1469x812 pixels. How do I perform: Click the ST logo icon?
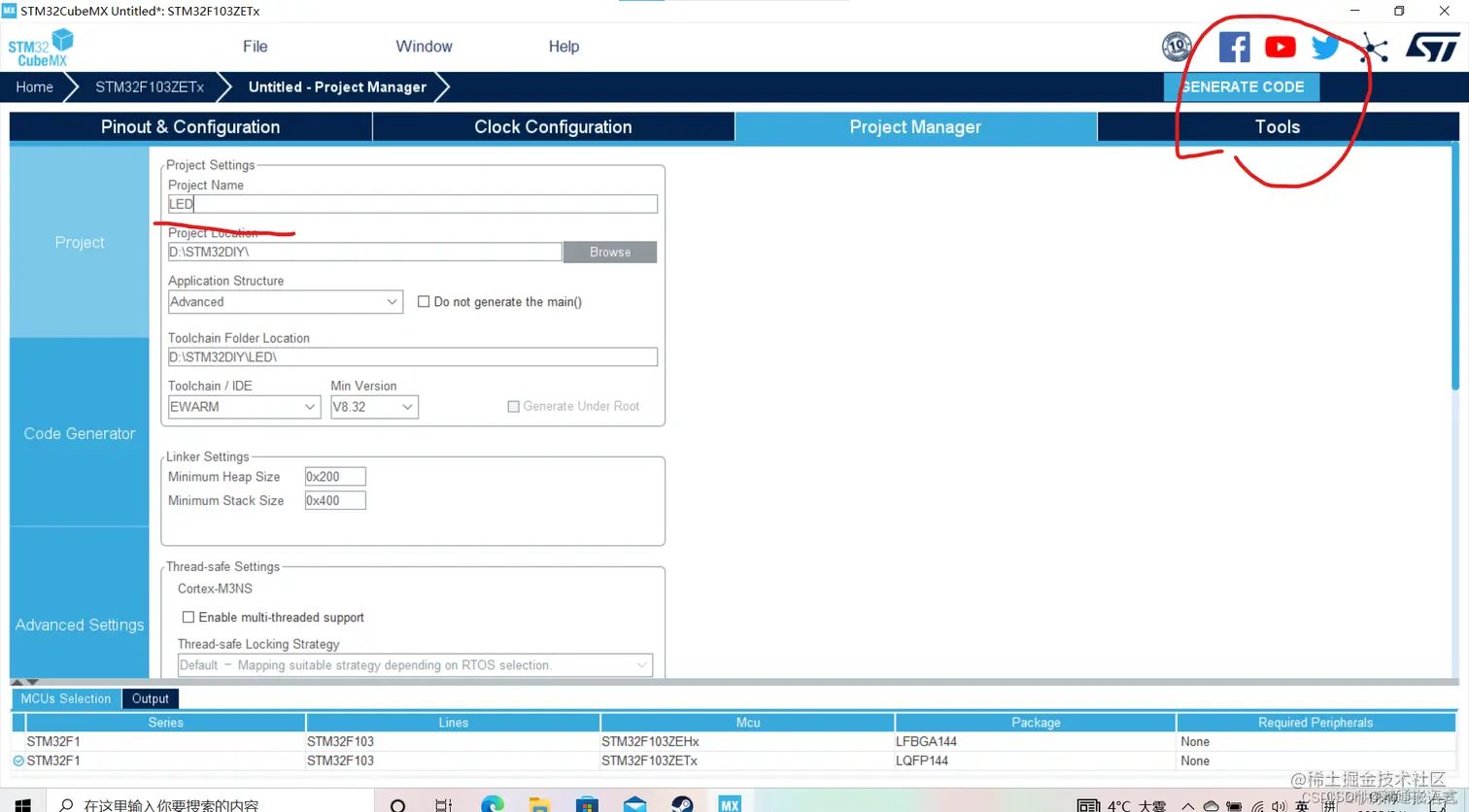pyautogui.click(x=1432, y=47)
